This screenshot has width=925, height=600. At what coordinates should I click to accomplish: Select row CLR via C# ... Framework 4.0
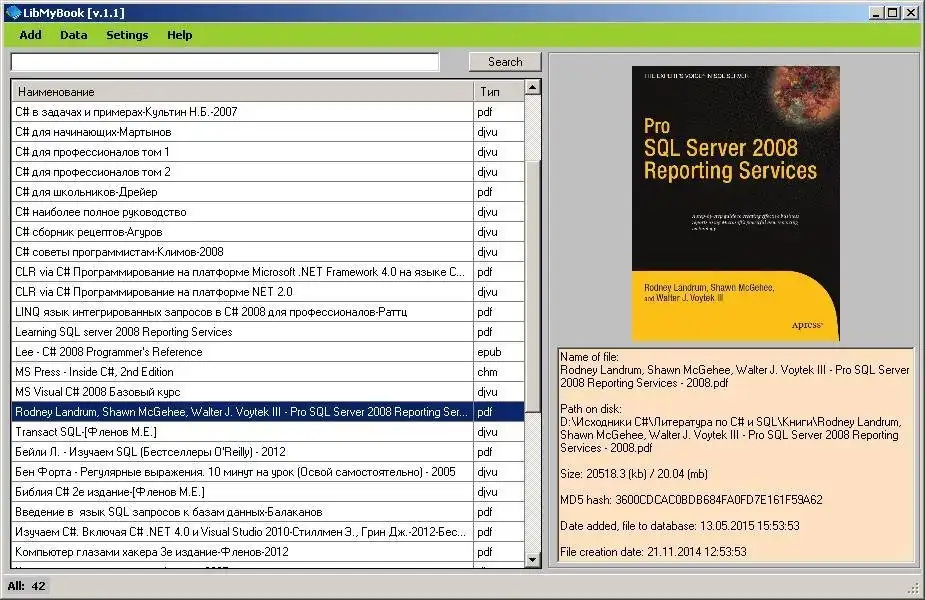pos(268,272)
